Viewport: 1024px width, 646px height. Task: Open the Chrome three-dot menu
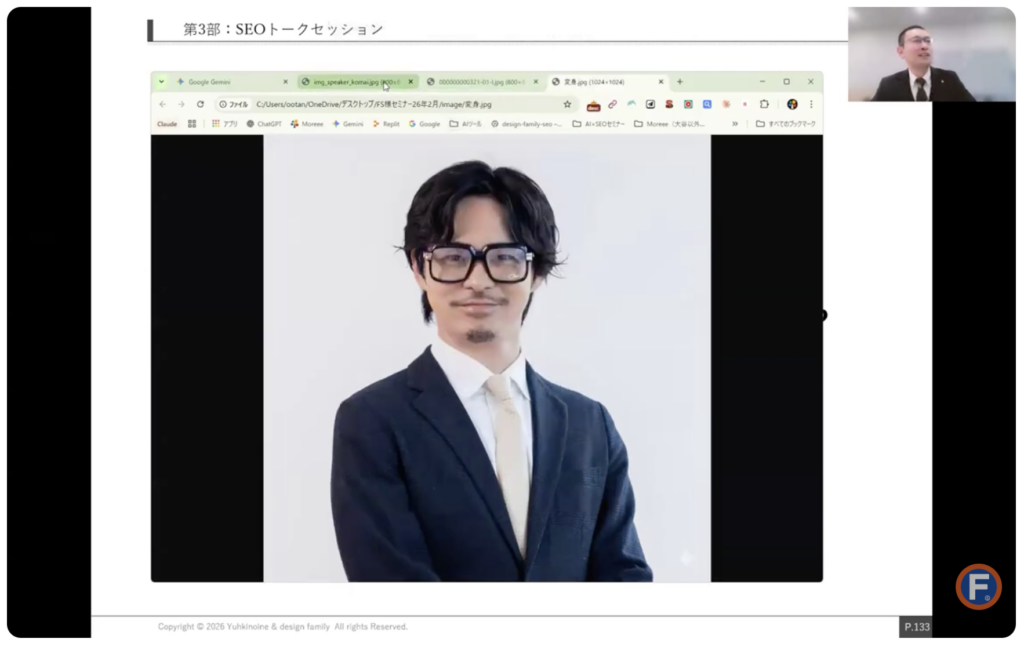pos(811,104)
